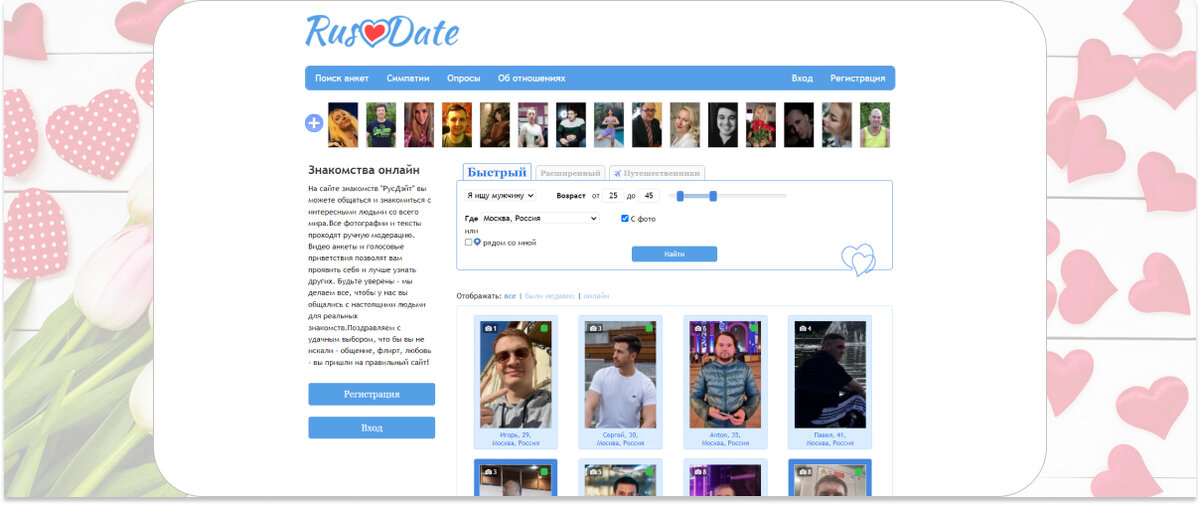Screen dimensions: 1200x505
Task: Open the "Поиск анкет" menu item
Action: point(342,78)
